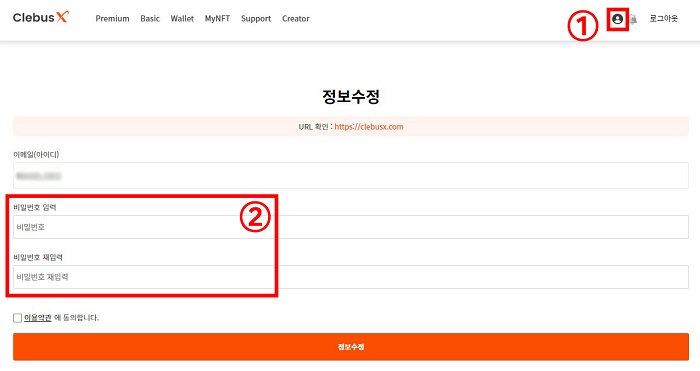Open the user profile icon

(x=617, y=19)
